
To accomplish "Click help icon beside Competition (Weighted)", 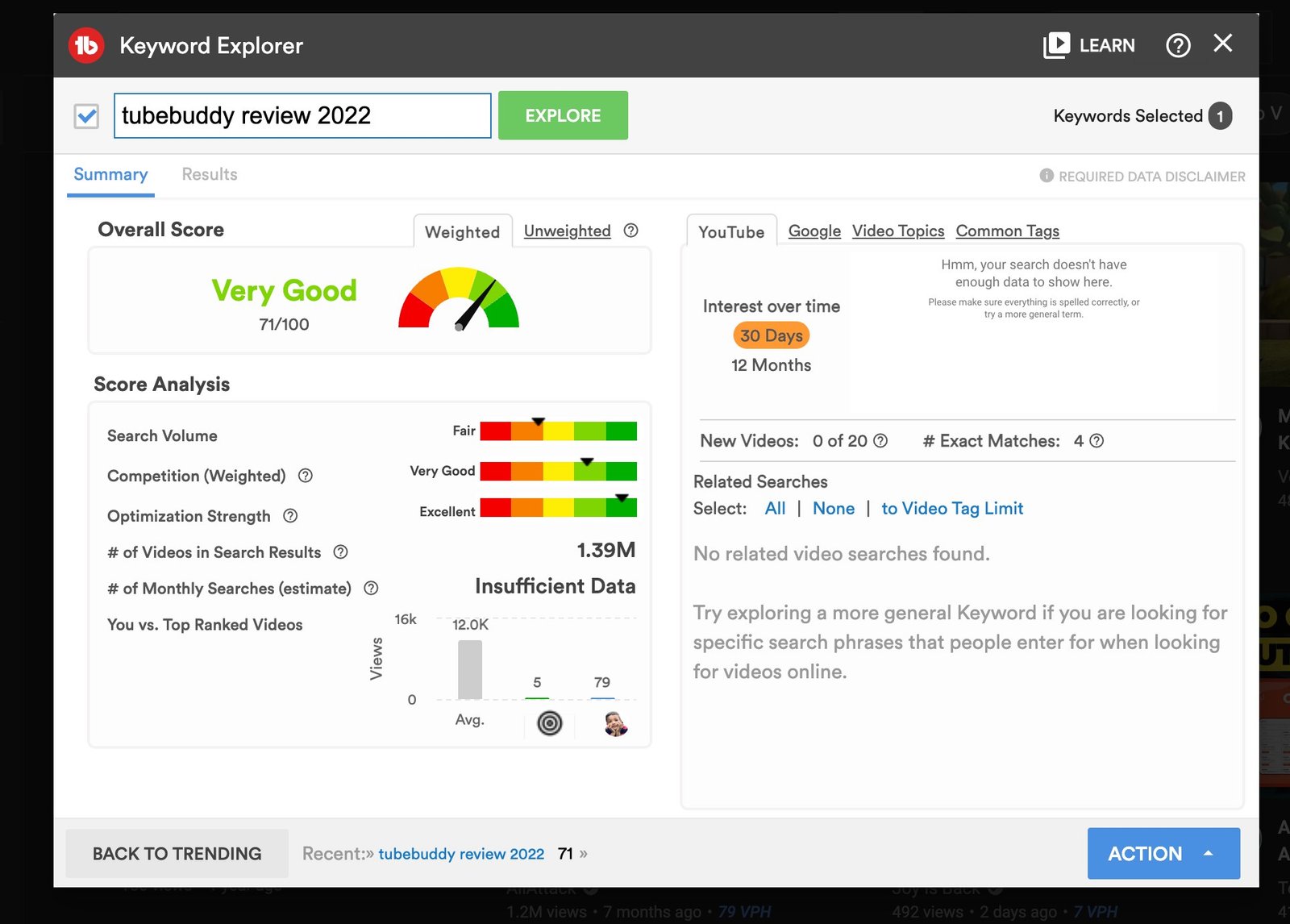I will (306, 476).
